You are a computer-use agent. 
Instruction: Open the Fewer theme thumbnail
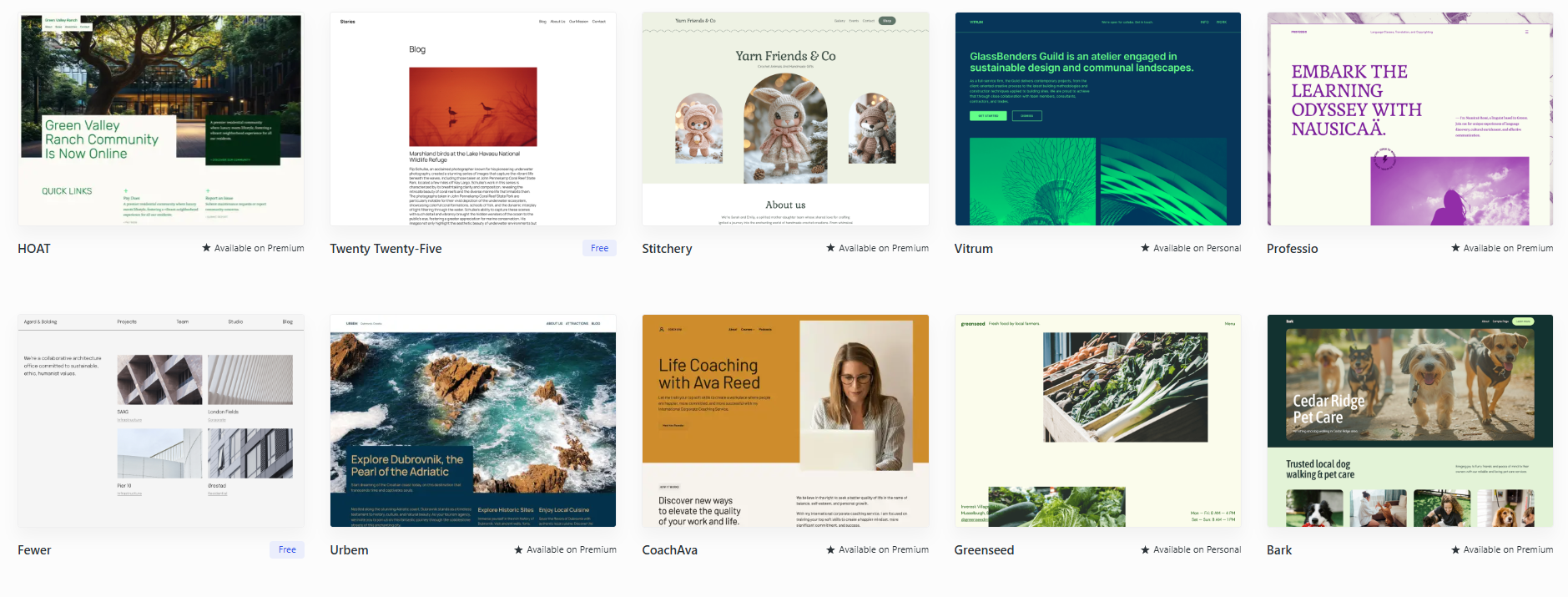click(x=161, y=421)
